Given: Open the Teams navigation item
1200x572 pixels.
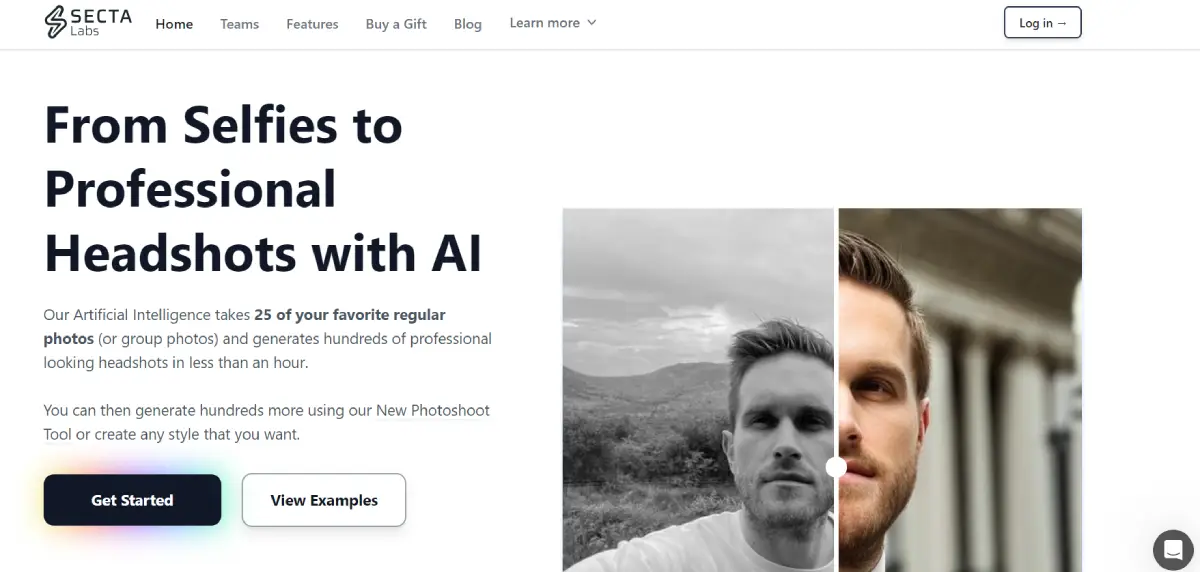Looking at the screenshot, I should coord(239,24).
